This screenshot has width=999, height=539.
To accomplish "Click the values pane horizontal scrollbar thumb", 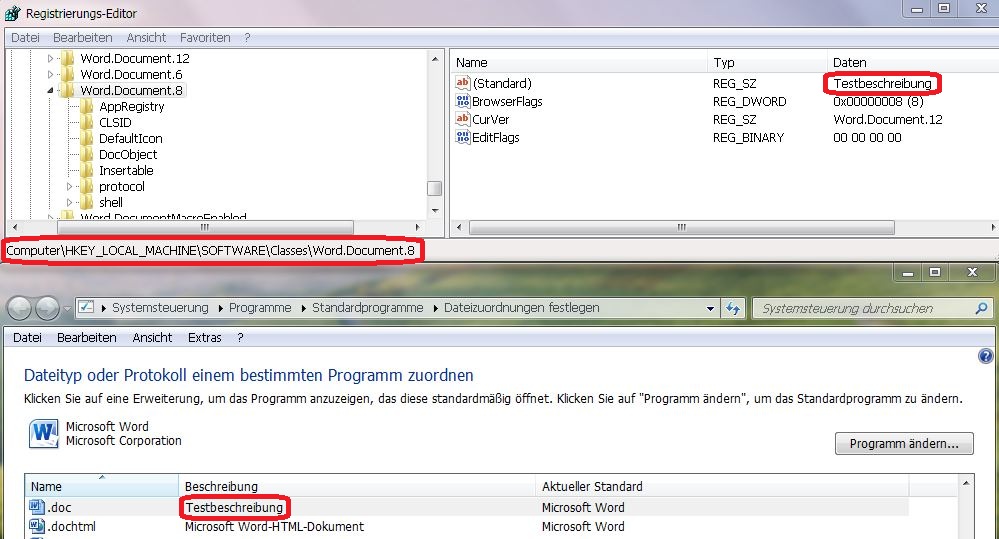I will click(682, 227).
